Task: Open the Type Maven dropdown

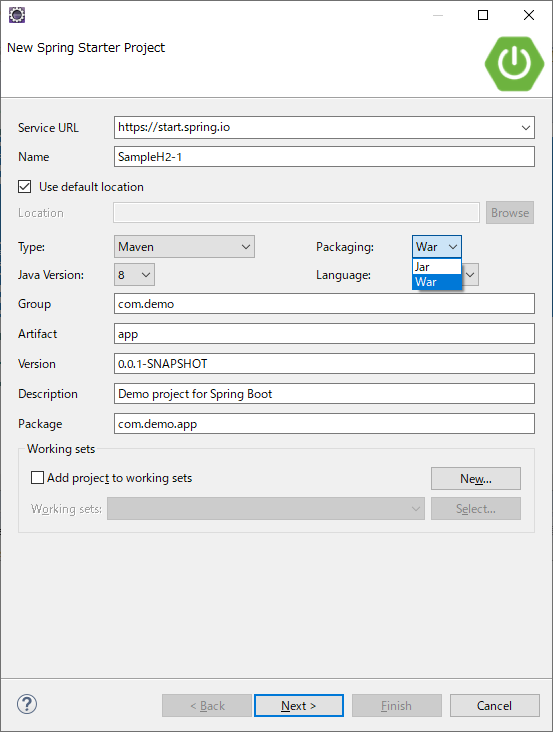Action: point(184,246)
